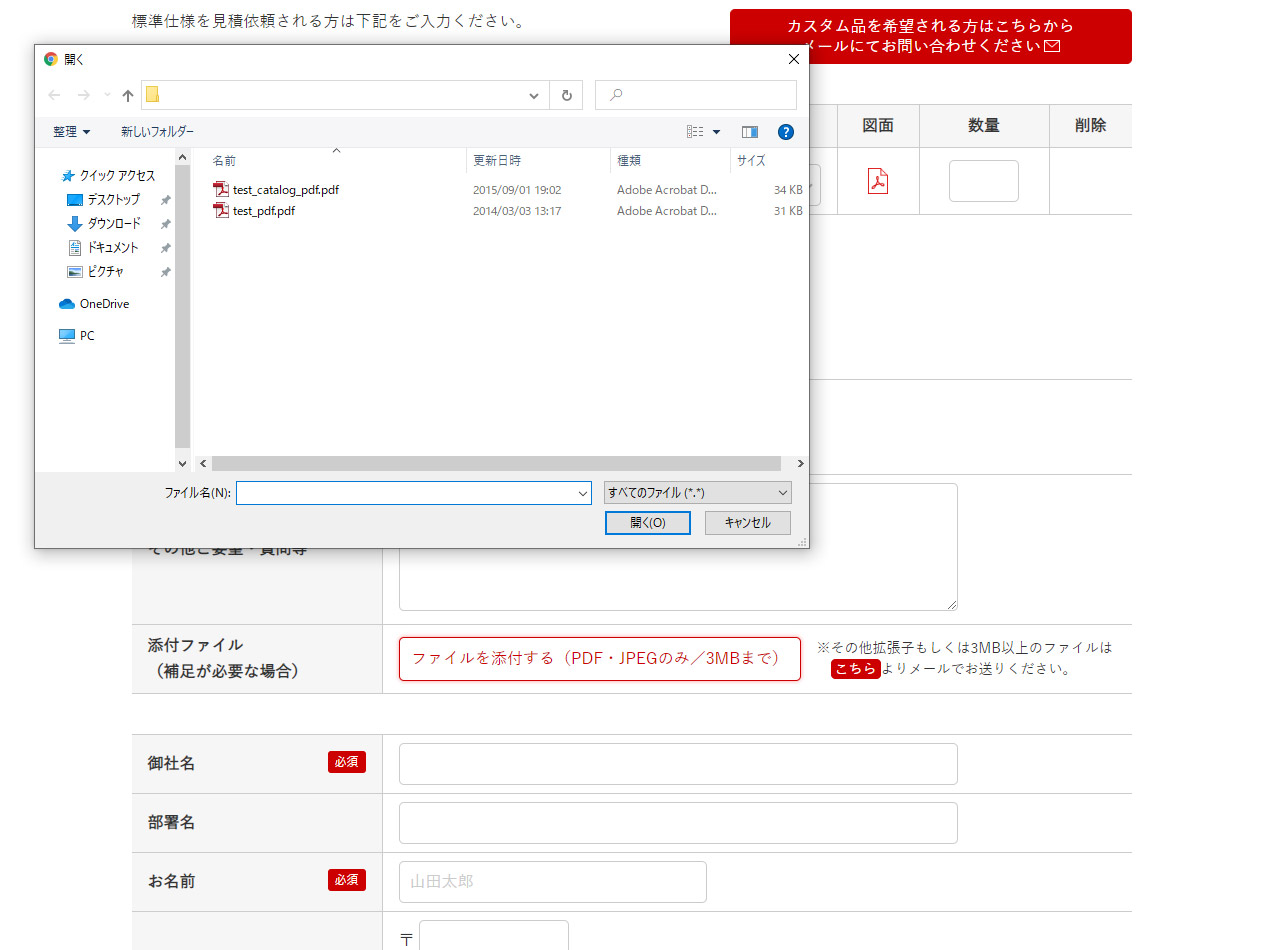Open dialog help icon
The width and height of the screenshot is (1263, 950).
tap(786, 132)
